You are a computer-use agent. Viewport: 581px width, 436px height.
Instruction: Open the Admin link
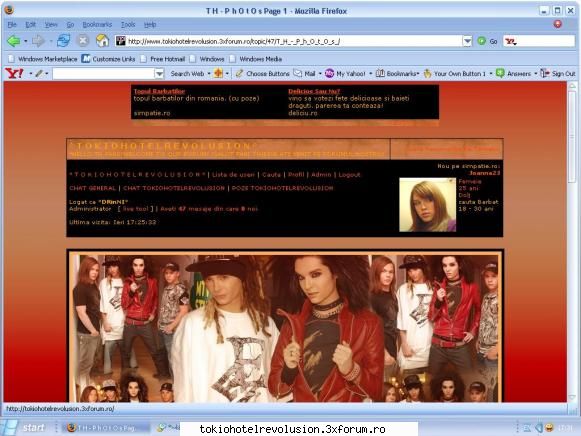coord(321,174)
